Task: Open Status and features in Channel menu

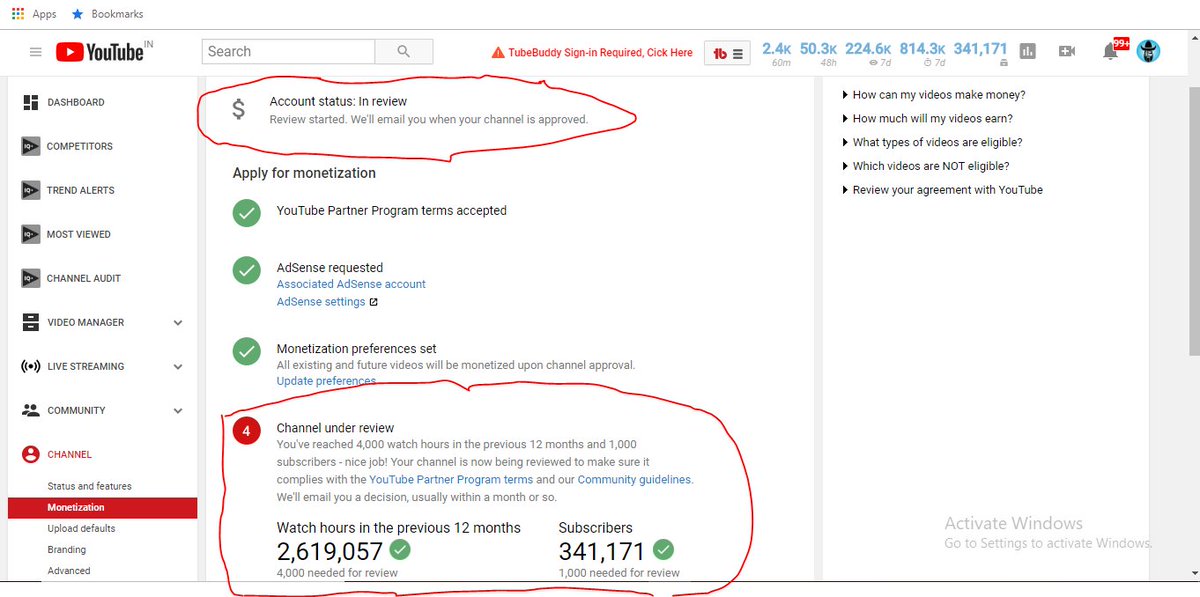Action: (x=90, y=486)
